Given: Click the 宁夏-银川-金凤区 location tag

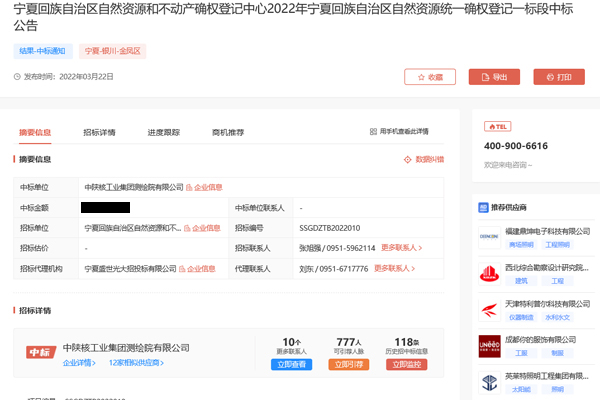Looking at the screenshot, I should pos(113,50).
